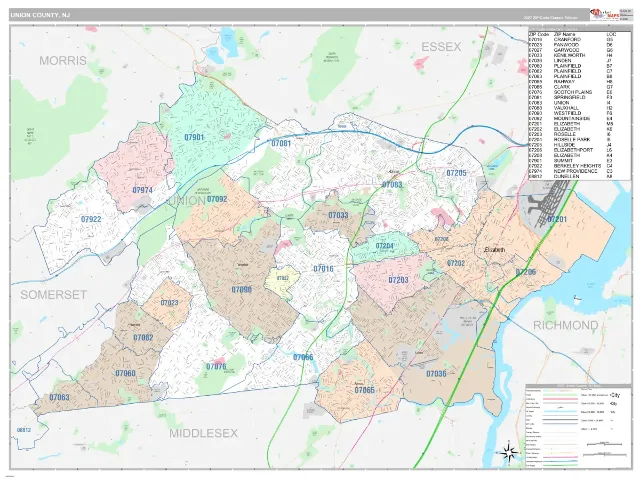Screen dimensions: 640x480
Task: Select ZIP label 07060 on the map
Action: [125, 373]
